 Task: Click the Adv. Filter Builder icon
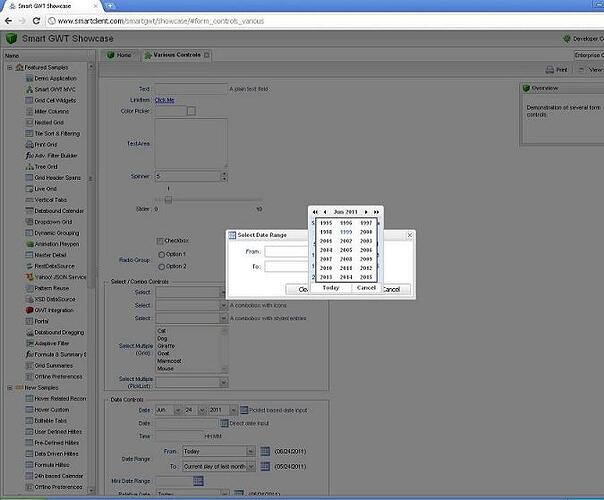tap(29, 156)
